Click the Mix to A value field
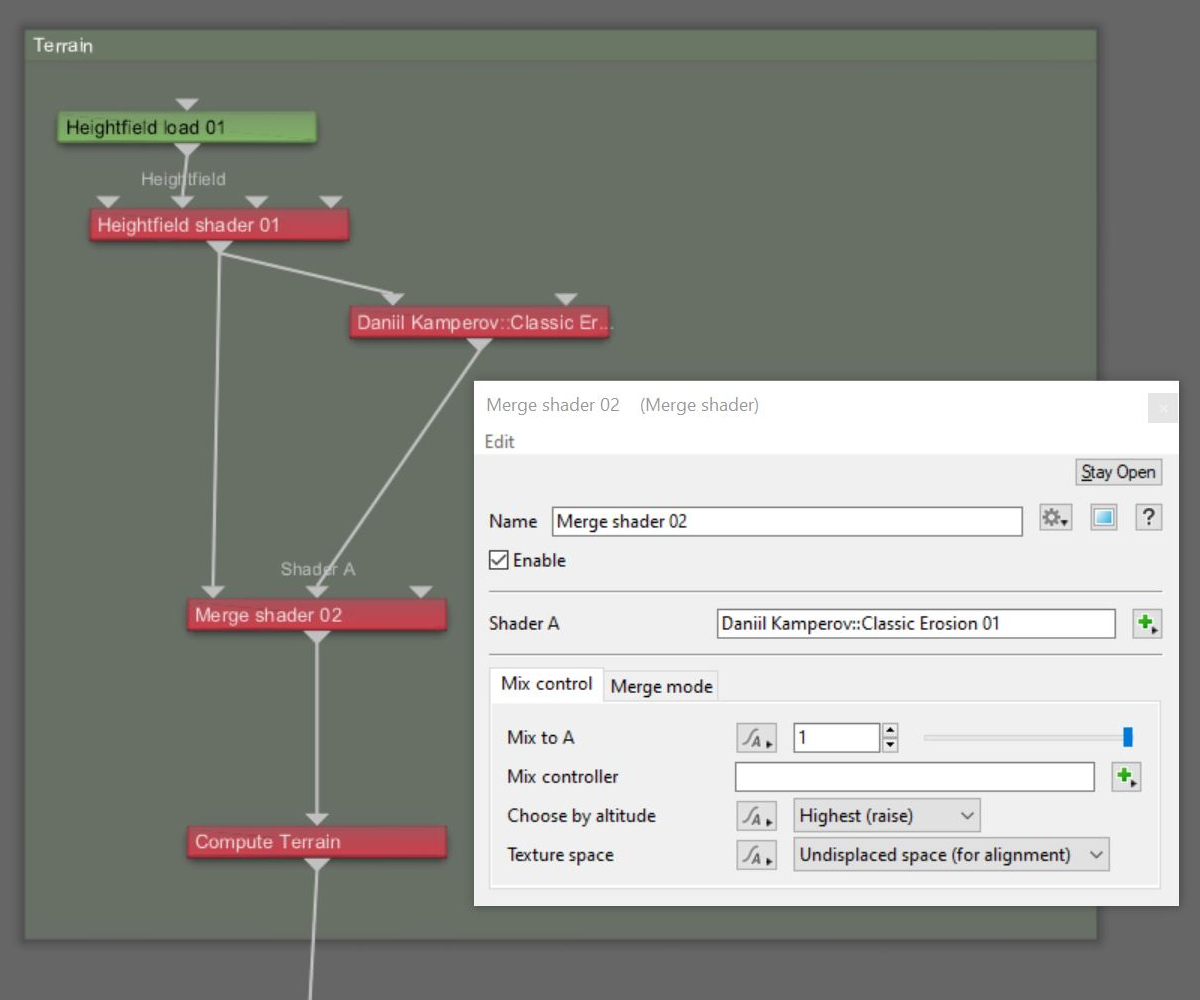The width and height of the screenshot is (1200, 1000). (837, 738)
